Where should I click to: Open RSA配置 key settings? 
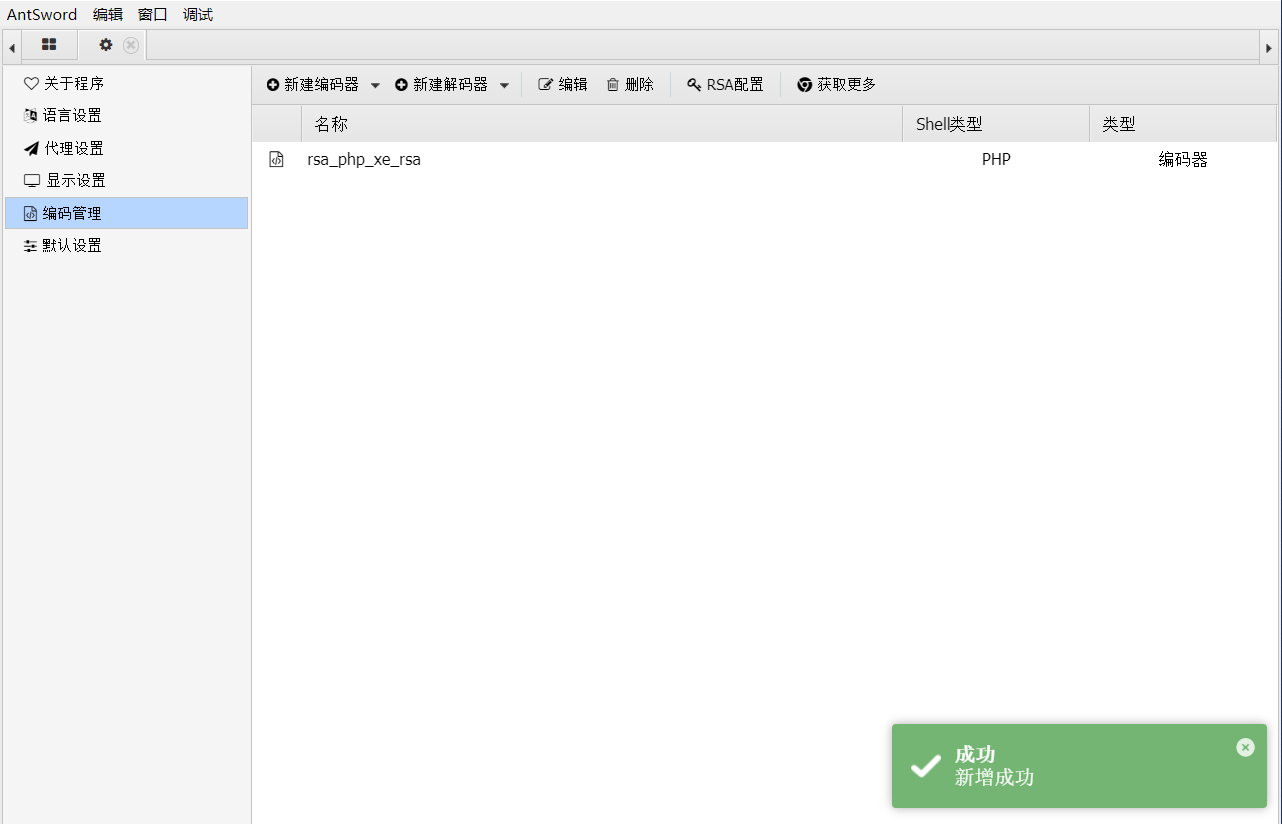click(725, 85)
